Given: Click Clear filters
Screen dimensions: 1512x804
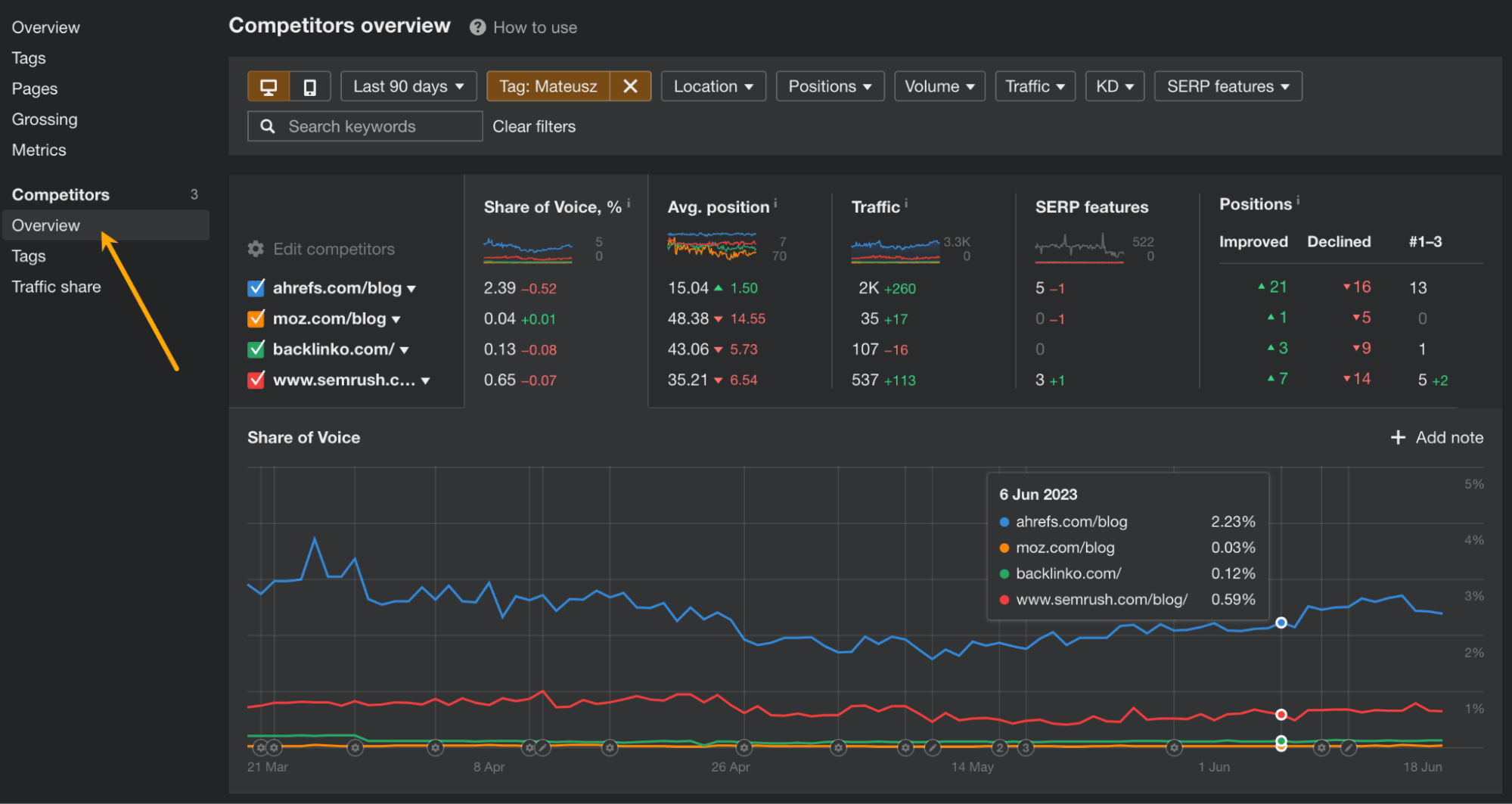Looking at the screenshot, I should tap(533, 126).
